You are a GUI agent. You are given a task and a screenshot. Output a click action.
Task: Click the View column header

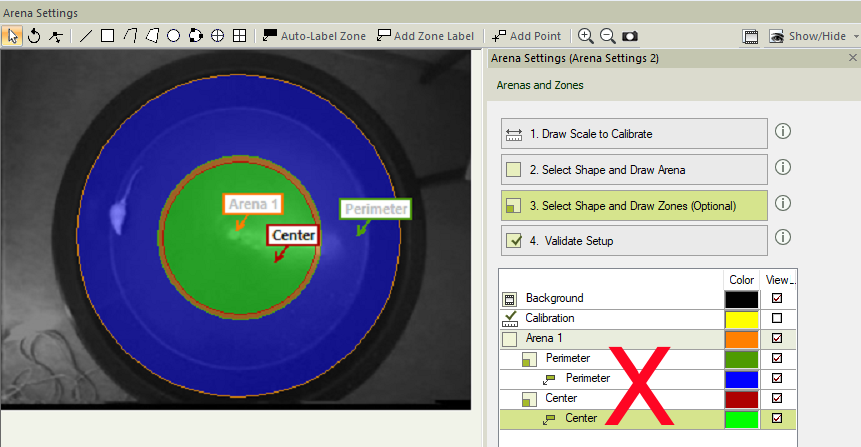tap(779, 280)
